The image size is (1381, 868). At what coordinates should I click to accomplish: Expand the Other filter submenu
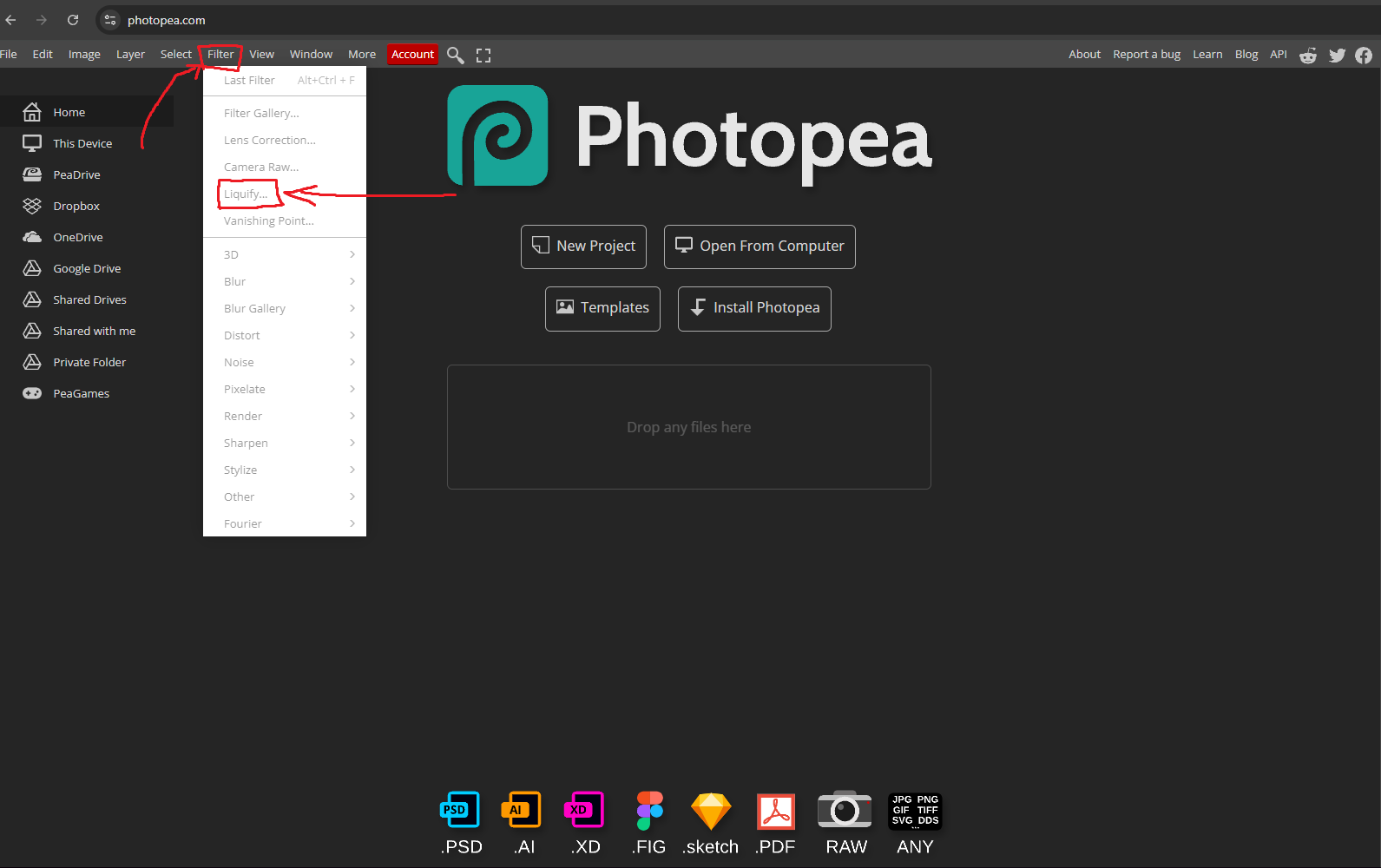285,496
